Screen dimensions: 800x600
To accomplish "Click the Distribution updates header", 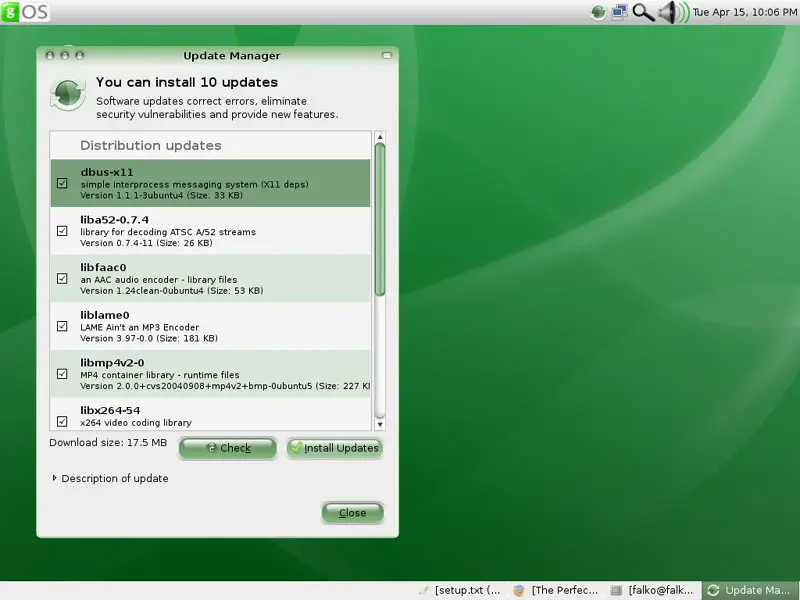I will coord(151,145).
